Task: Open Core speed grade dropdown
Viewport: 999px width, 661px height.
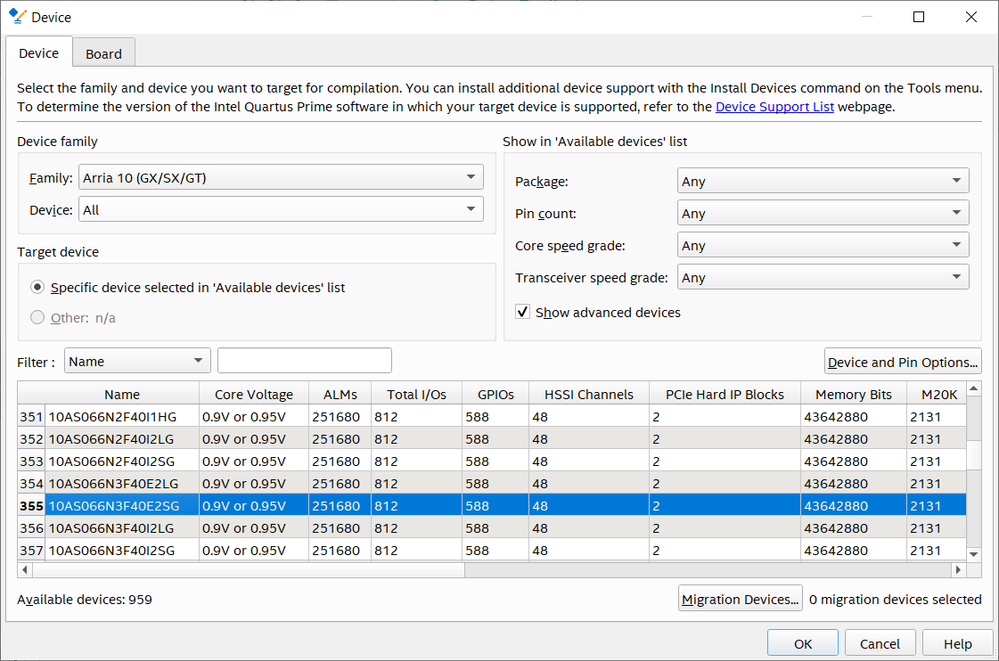Action: click(x=822, y=245)
